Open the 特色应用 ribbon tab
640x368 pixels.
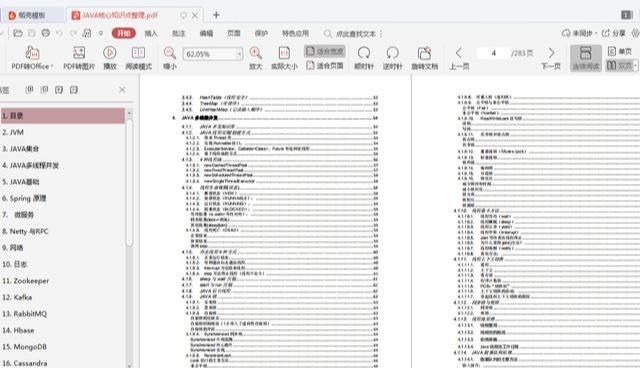click(x=296, y=33)
